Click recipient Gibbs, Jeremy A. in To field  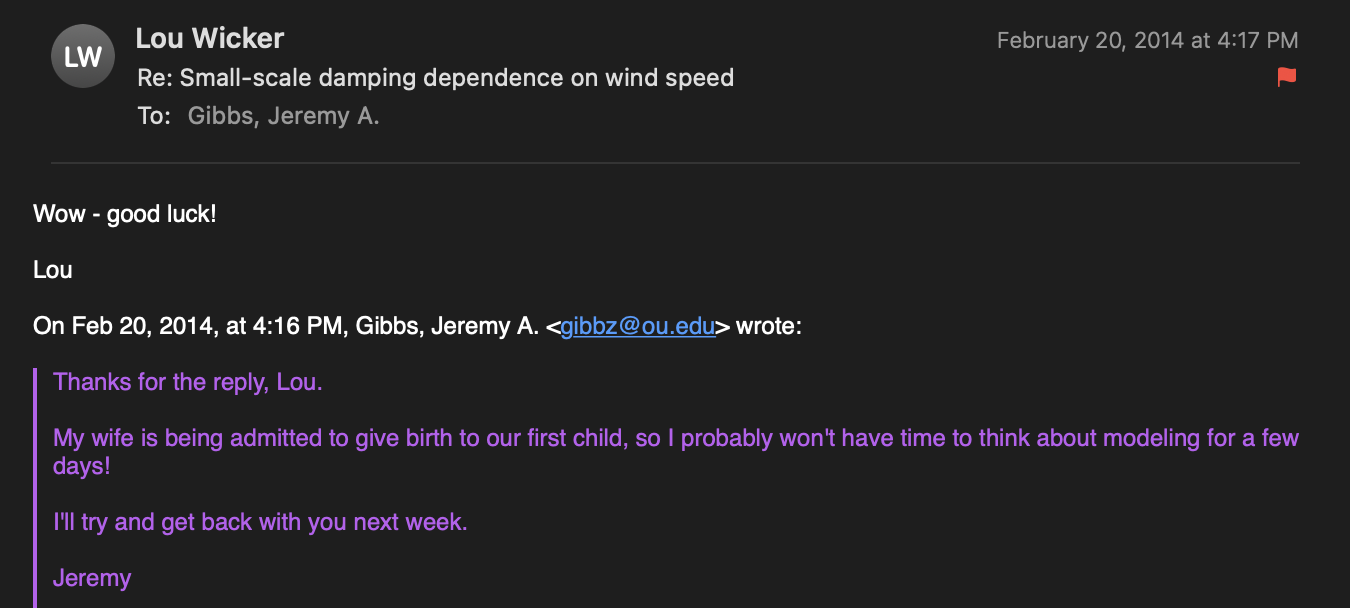point(283,116)
